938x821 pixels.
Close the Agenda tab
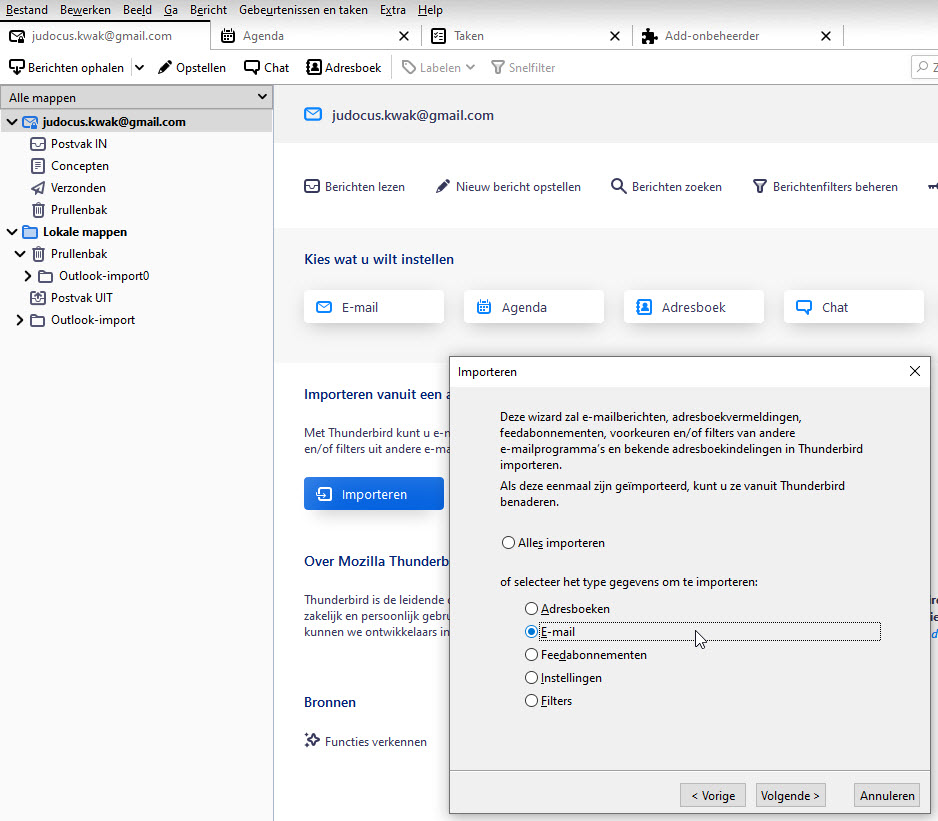[x=404, y=36]
